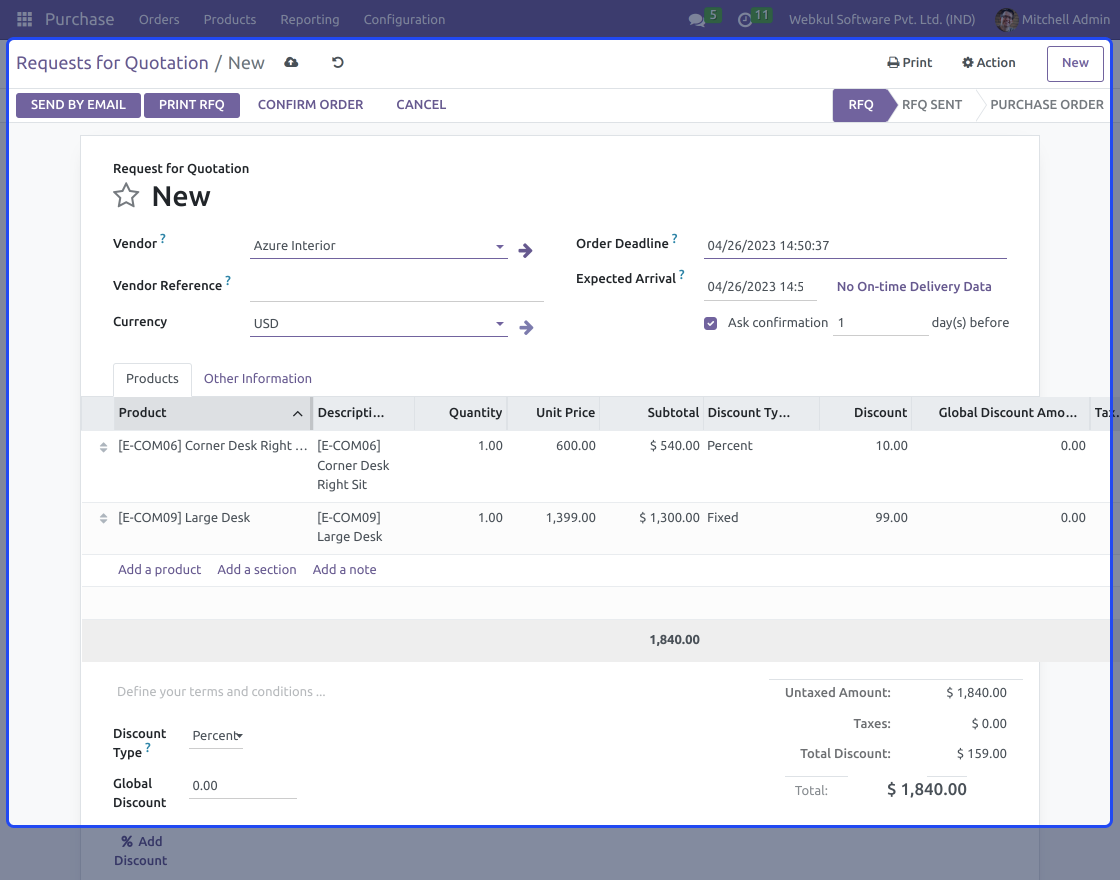
Task: Click No On-time Delivery Data link
Action: pyautogui.click(x=914, y=286)
